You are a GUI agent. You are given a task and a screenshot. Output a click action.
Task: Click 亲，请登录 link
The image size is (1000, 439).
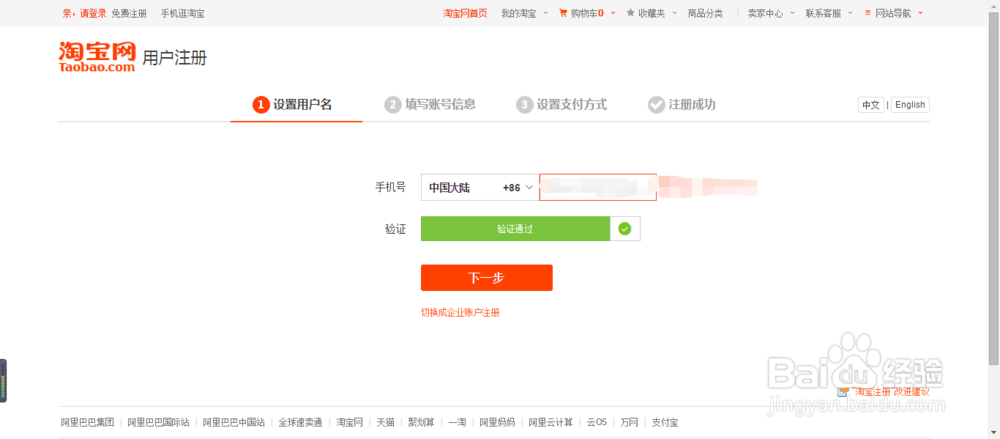pyautogui.click(x=84, y=13)
